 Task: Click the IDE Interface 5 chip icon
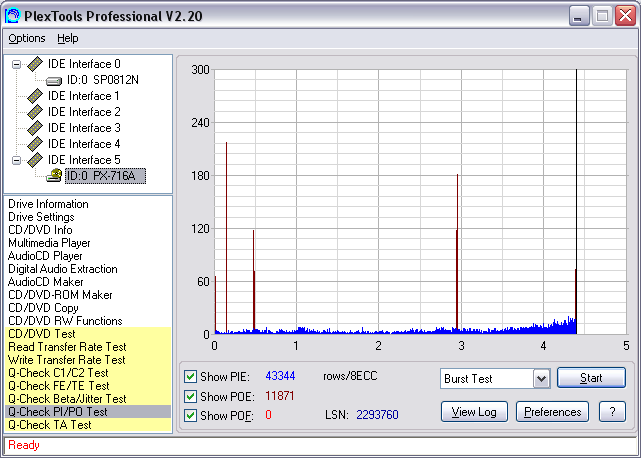[35, 160]
